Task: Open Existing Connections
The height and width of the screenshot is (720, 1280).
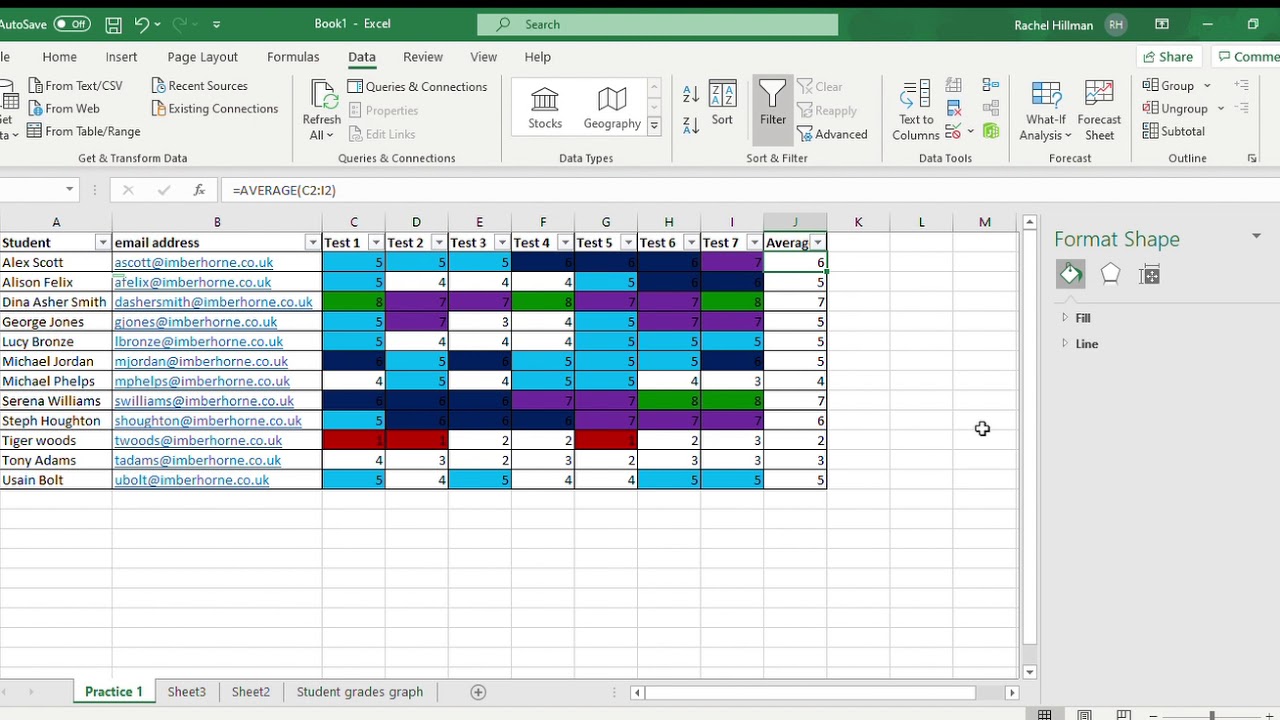Action: tap(215, 108)
